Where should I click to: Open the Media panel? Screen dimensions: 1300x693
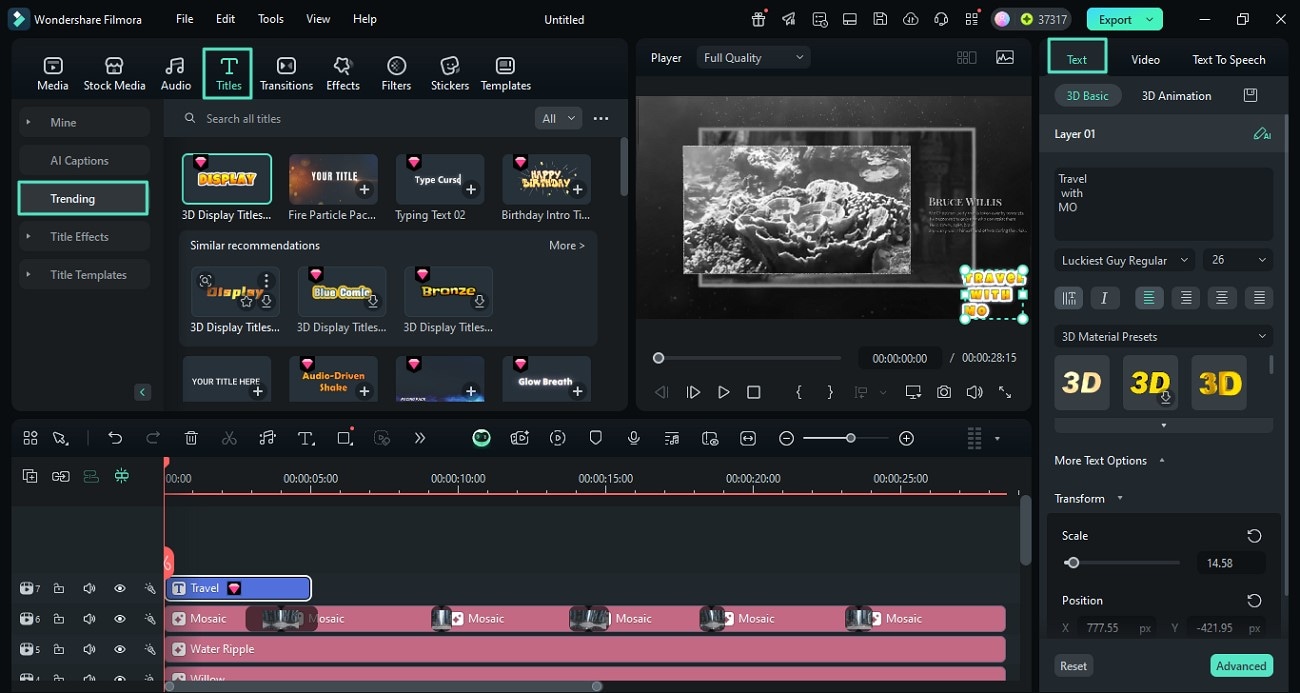53,74
